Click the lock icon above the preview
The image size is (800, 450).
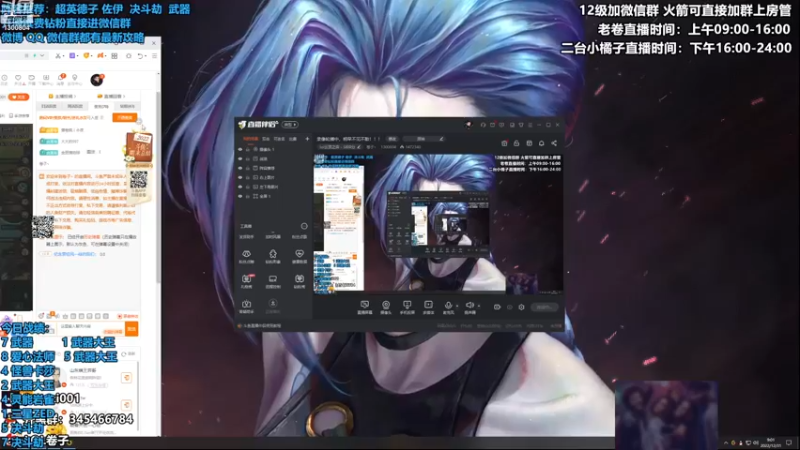pos(516,143)
